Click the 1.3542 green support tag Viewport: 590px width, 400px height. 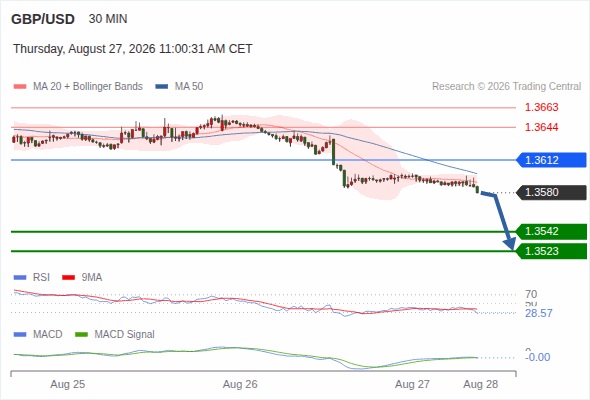551,231
